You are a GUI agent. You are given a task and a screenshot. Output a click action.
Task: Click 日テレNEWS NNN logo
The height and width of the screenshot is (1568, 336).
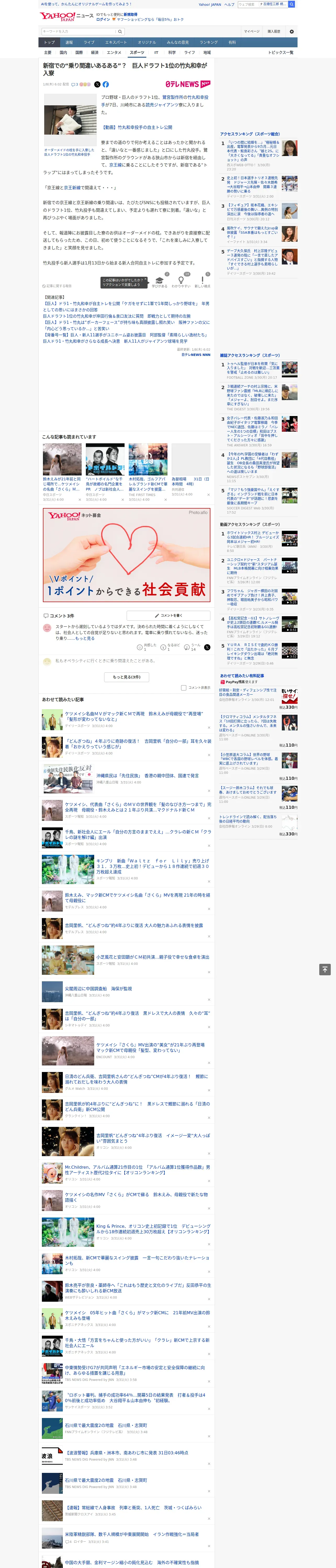pyautogui.click(x=188, y=85)
